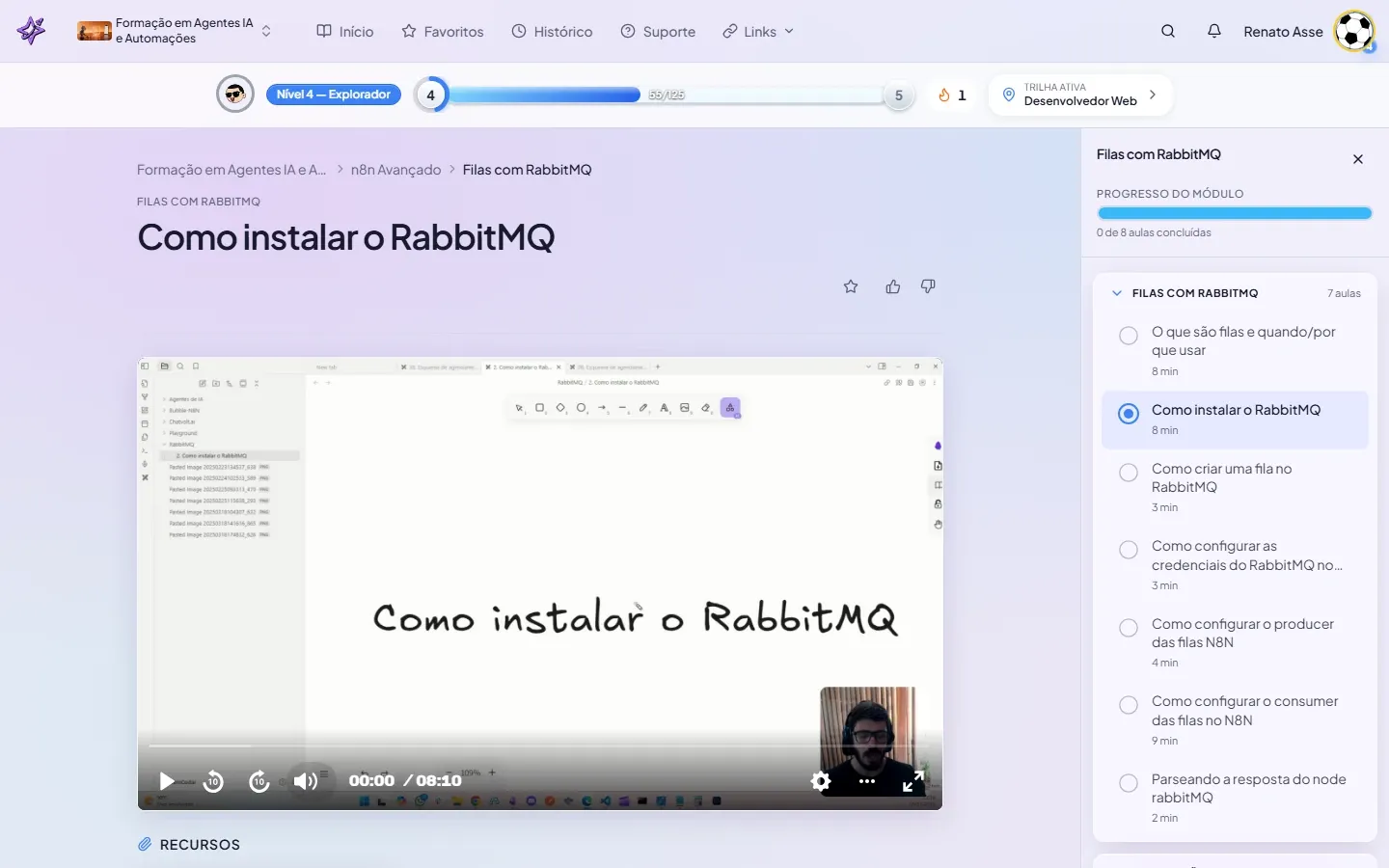Open video settings gear
Viewport: 1389px width, 868px height.
point(821,781)
